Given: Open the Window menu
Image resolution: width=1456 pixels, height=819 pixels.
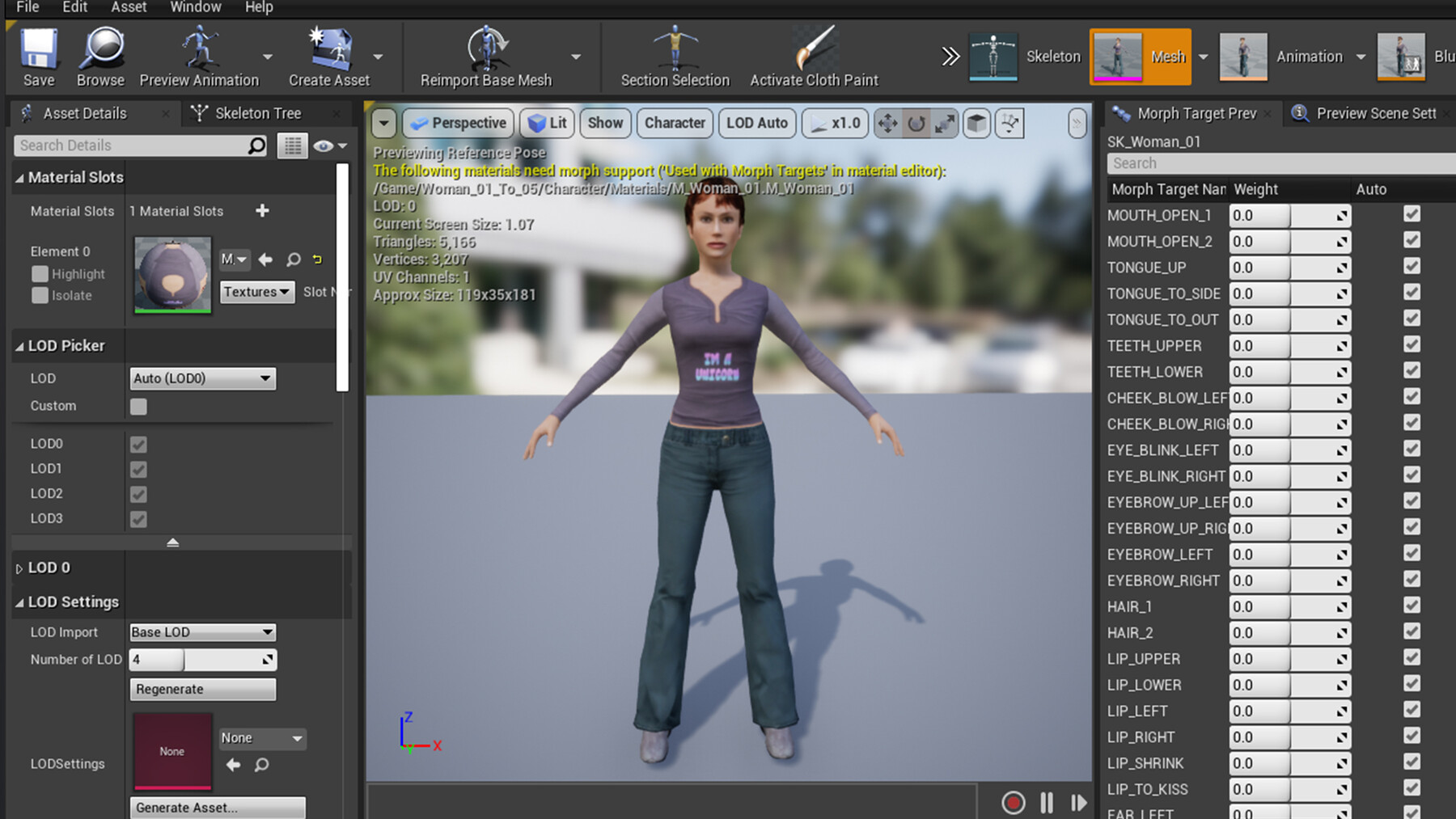Looking at the screenshot, I should tap(195, 7).
